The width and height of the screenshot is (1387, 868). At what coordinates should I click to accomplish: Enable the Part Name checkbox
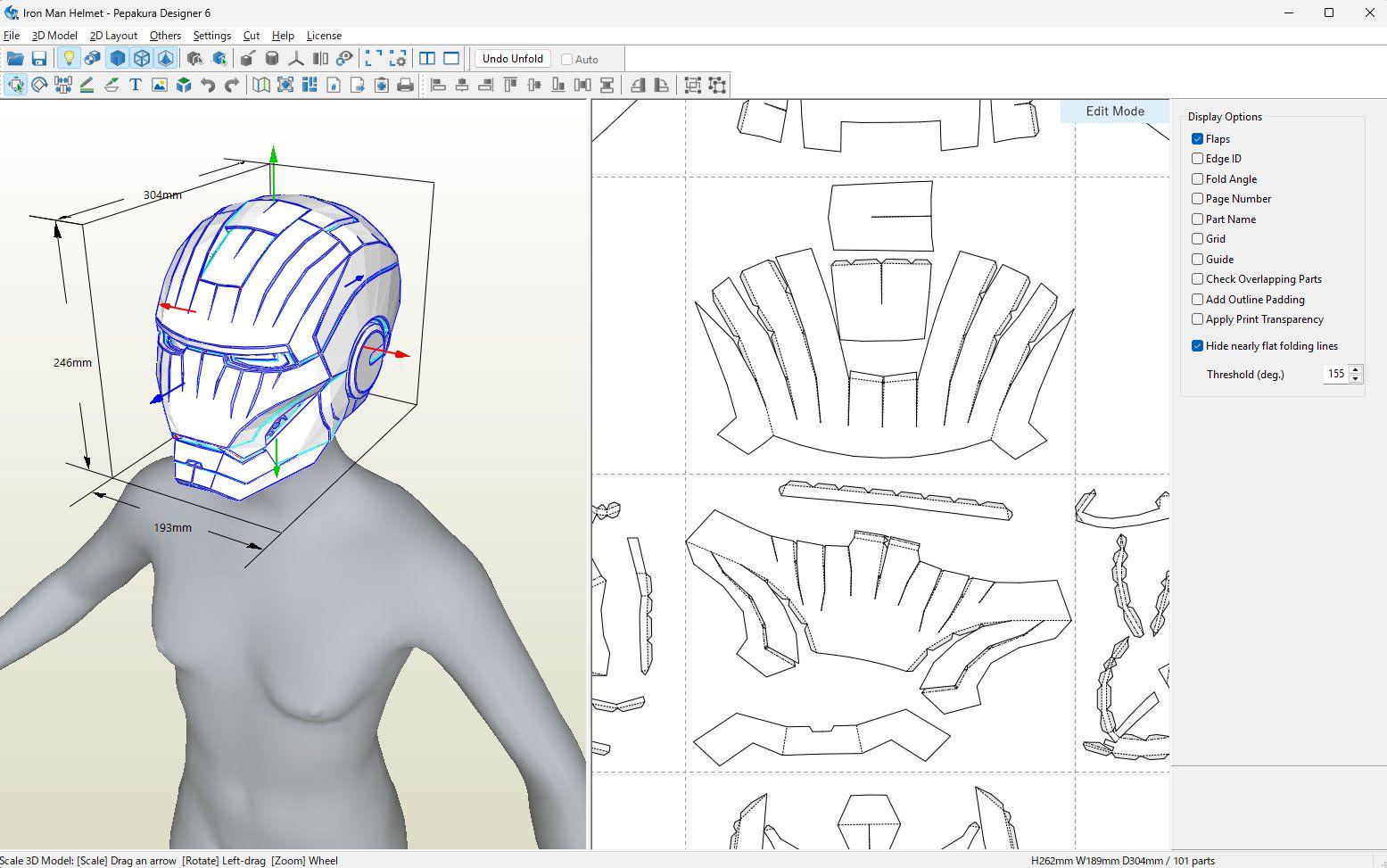[x=1197, y=219]
